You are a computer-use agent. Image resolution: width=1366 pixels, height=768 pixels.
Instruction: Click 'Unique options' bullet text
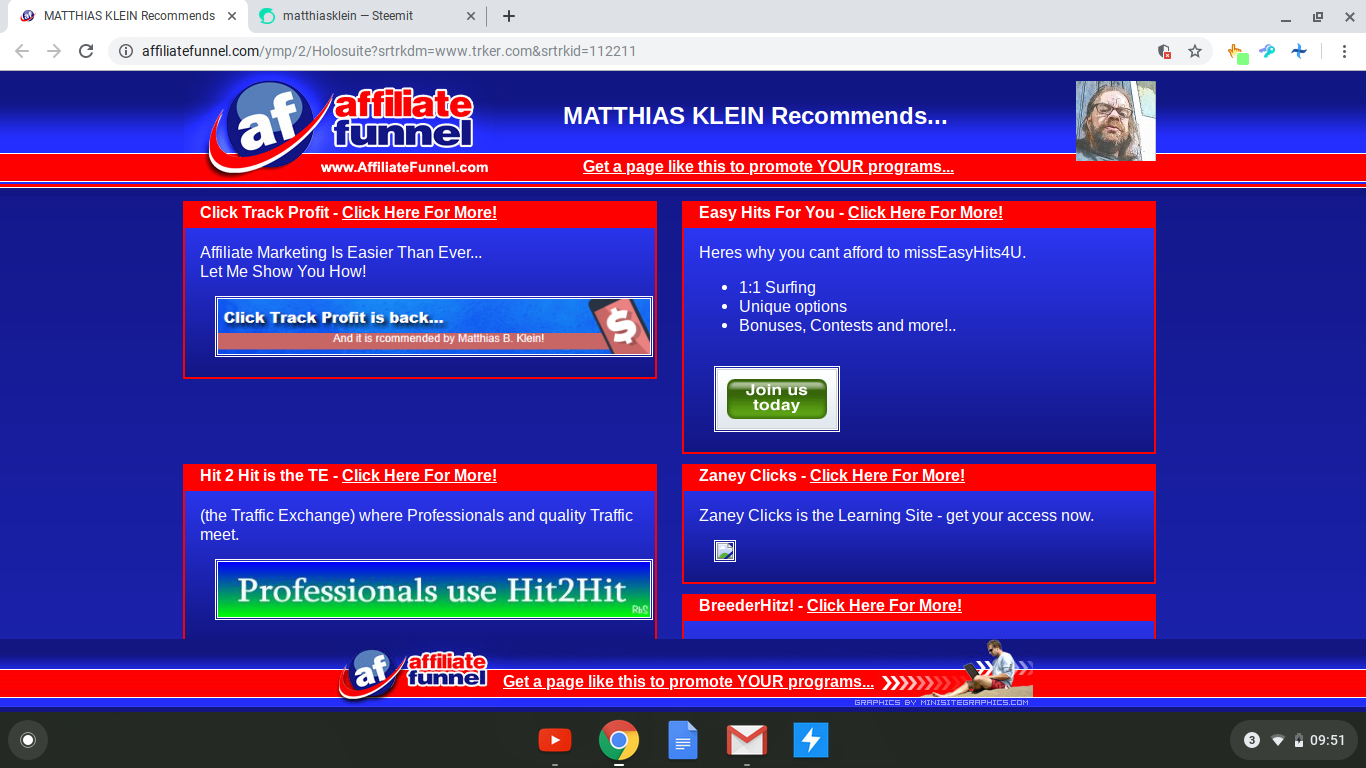pyautogui.click(x=793, y=306)
